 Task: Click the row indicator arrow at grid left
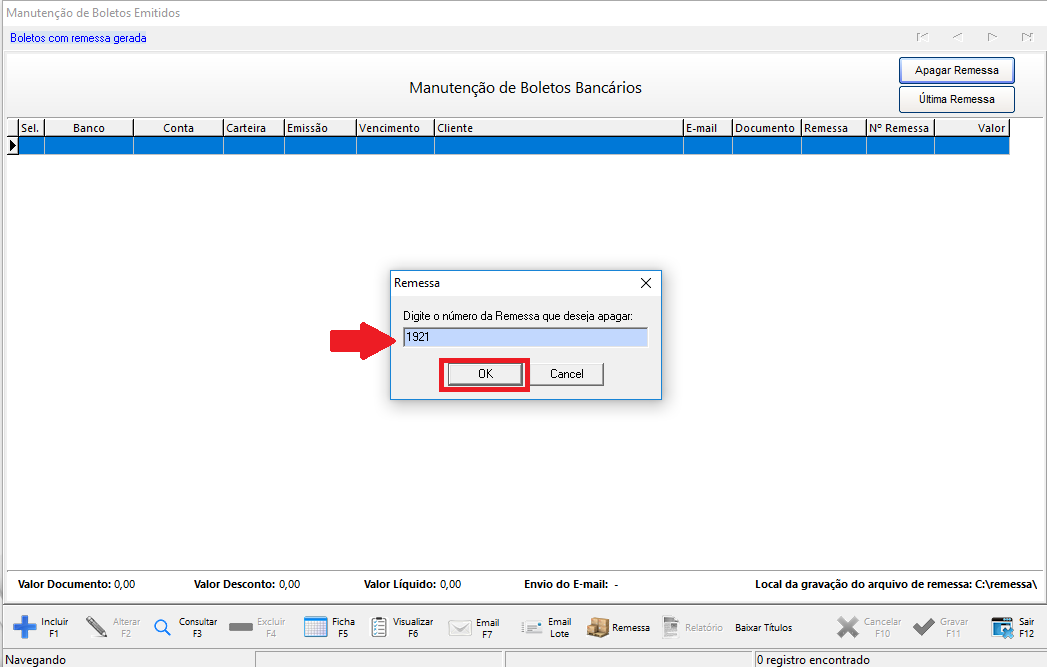[13, 146]
